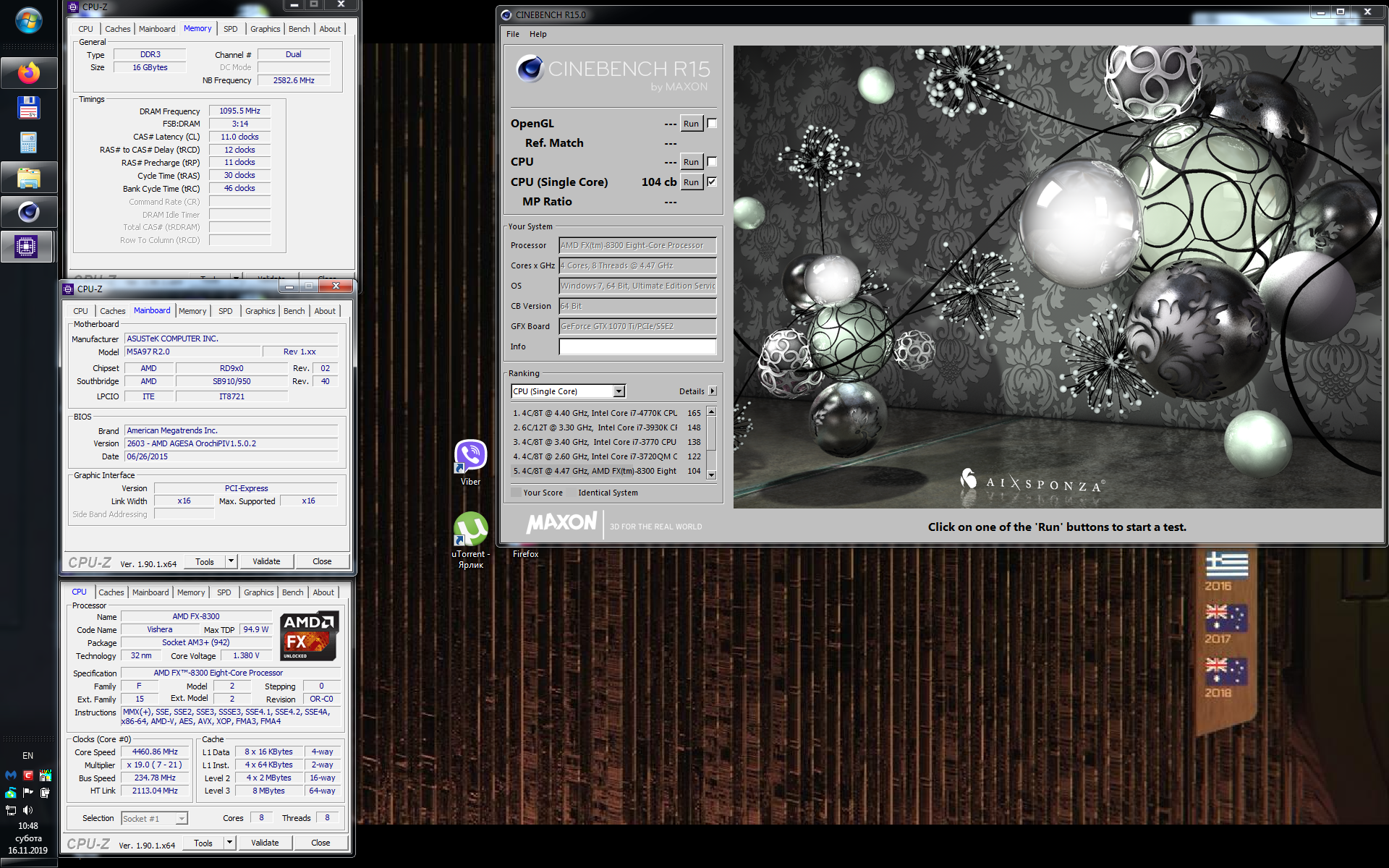Click the taskbar clock 10:48
This screenshot has width=1389, height=868.
pos(28,826)
